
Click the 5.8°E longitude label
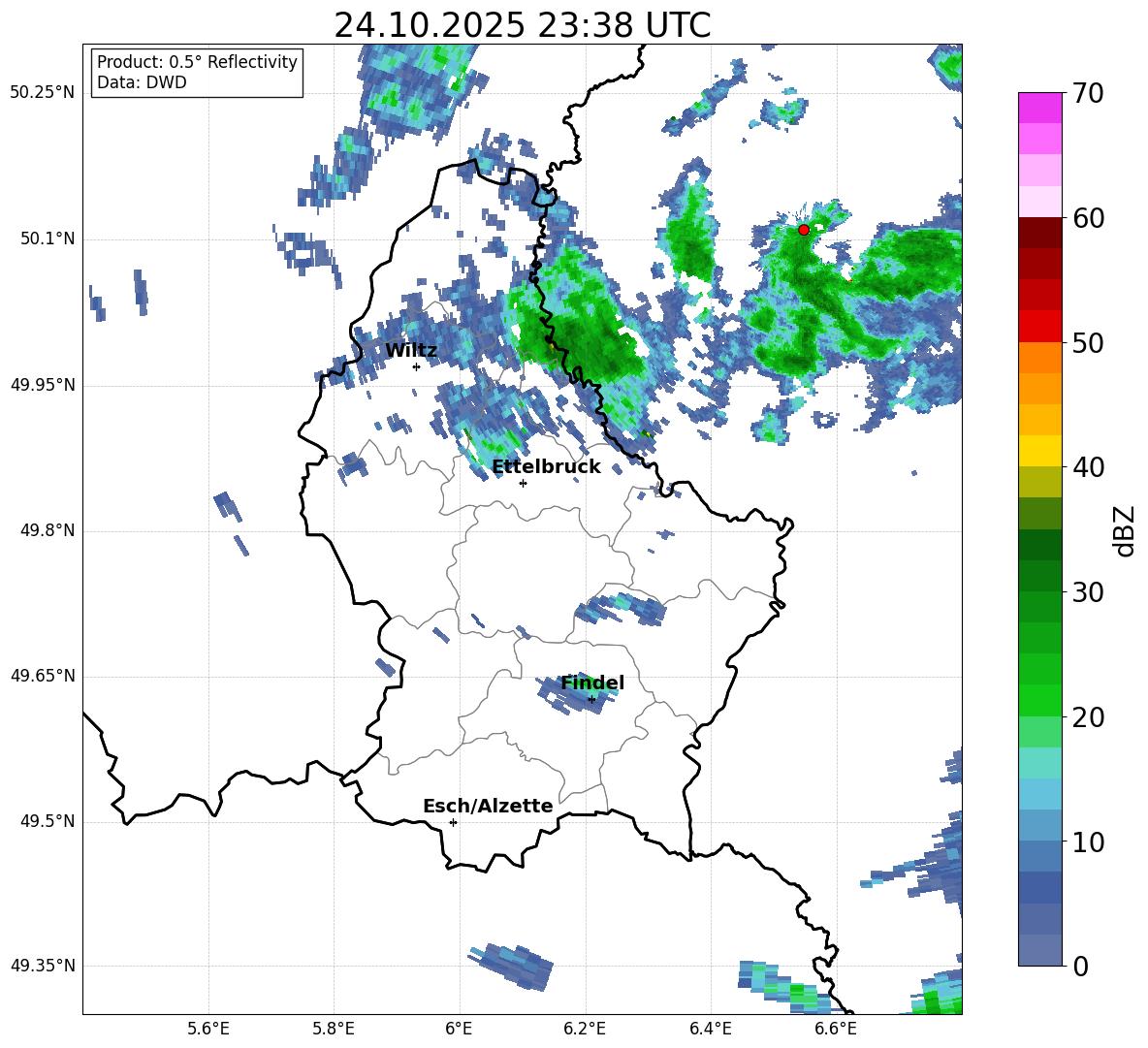[334, 1029]
